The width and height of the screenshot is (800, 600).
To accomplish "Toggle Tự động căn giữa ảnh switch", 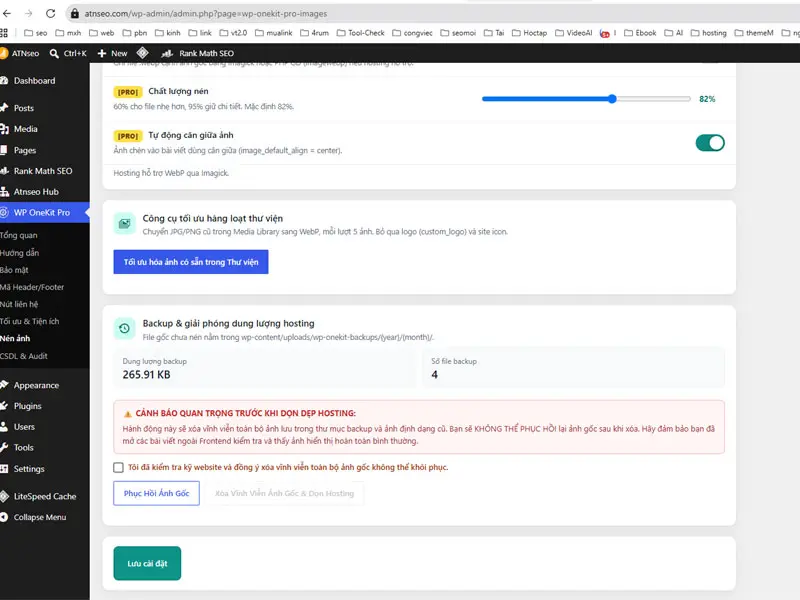I will click(710, 143).
